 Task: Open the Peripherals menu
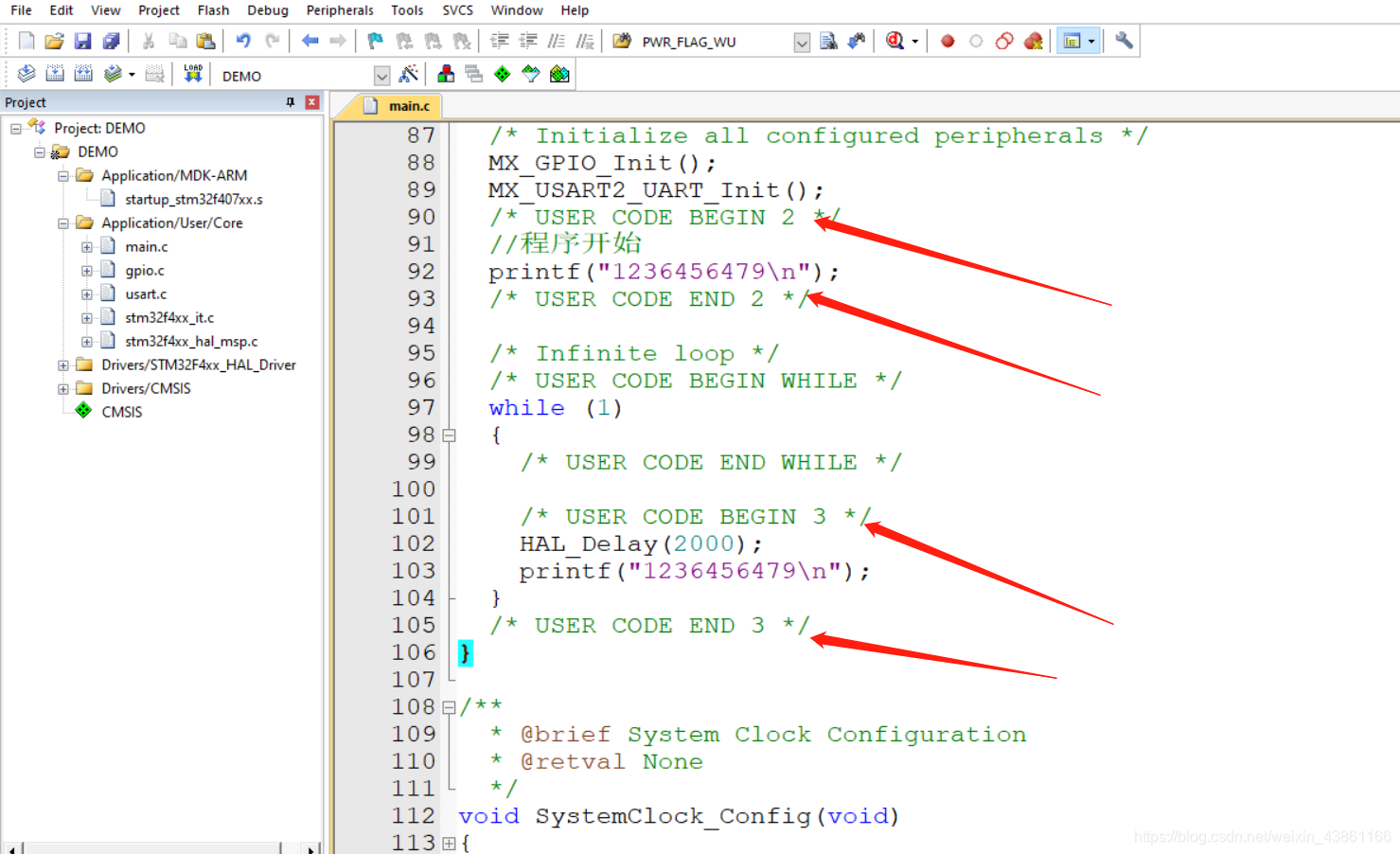tap(340, 10)
